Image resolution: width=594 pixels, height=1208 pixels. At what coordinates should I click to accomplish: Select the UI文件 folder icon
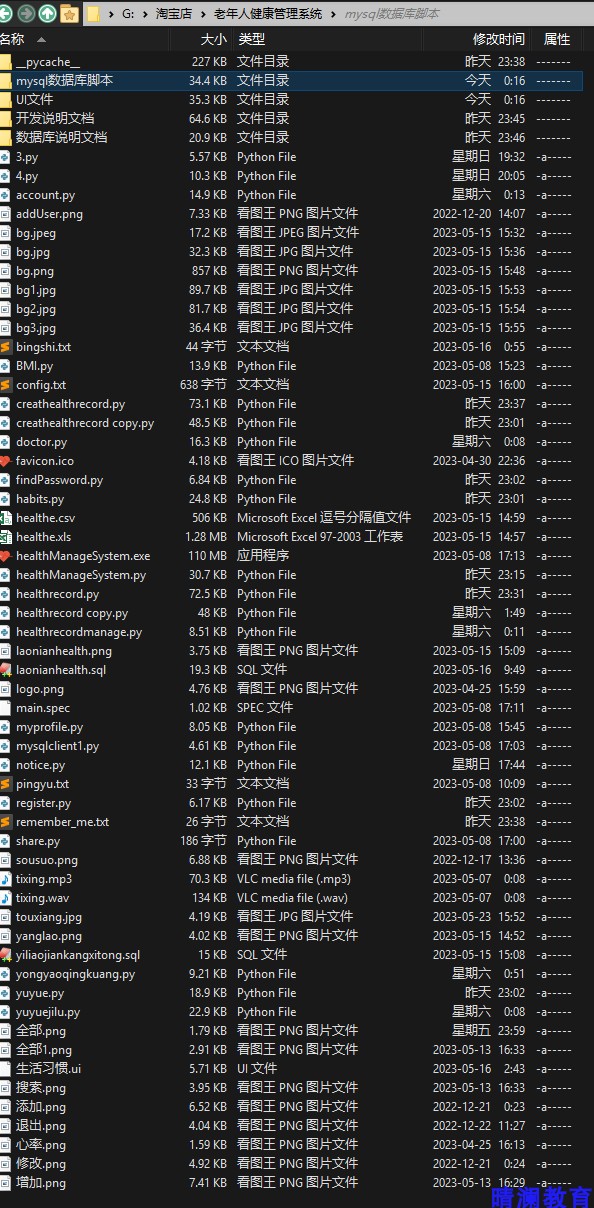coord(5,100)
